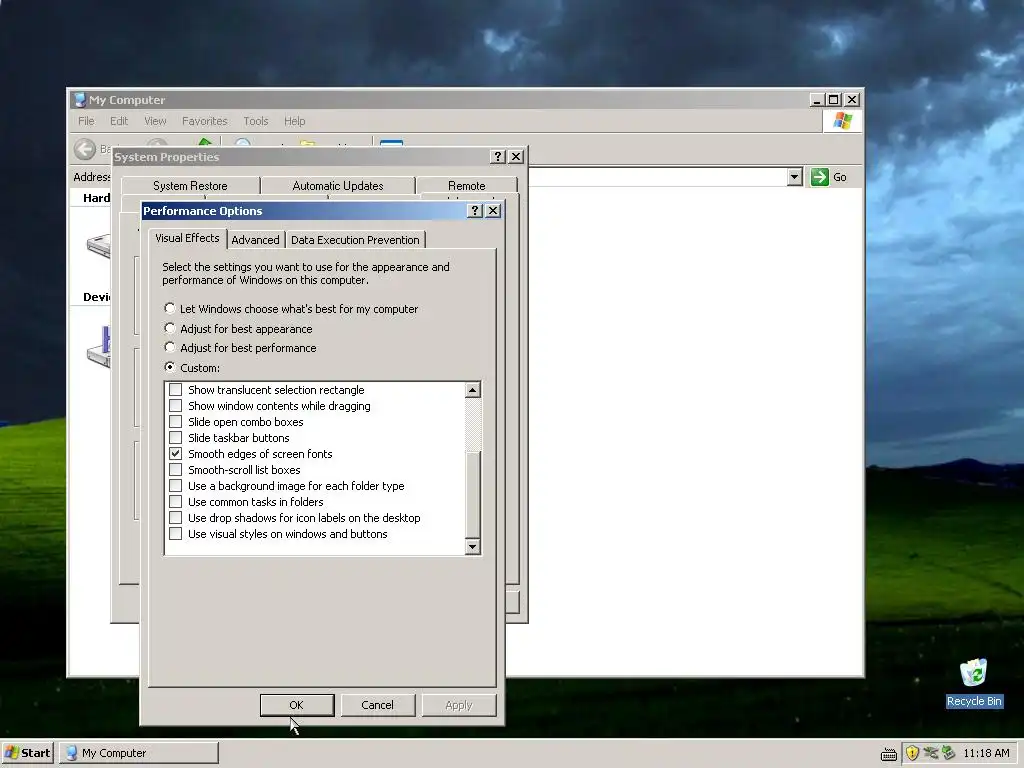Open the View menu
This screenshot has height=768, width=1024.
point(155,121)
